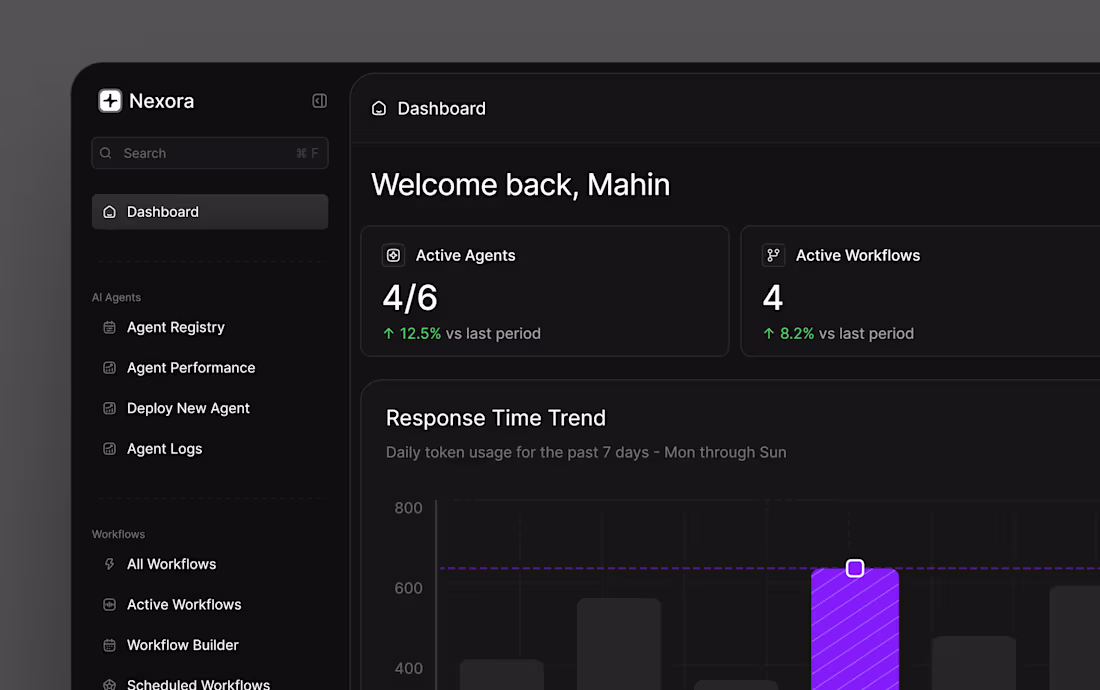Click the Agent Logs icon in sidebar
Screen dimensions: 1100x690
click(x=108, y=448)
